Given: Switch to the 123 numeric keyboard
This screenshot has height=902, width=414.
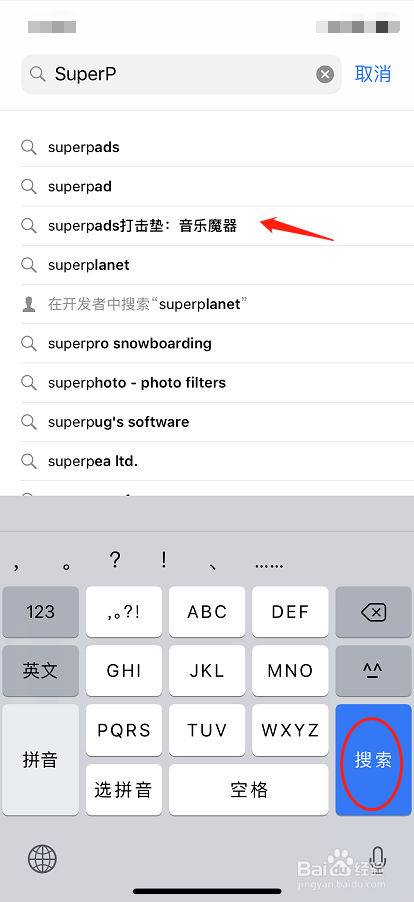Looking at the screenshot, I should [40, 612].
